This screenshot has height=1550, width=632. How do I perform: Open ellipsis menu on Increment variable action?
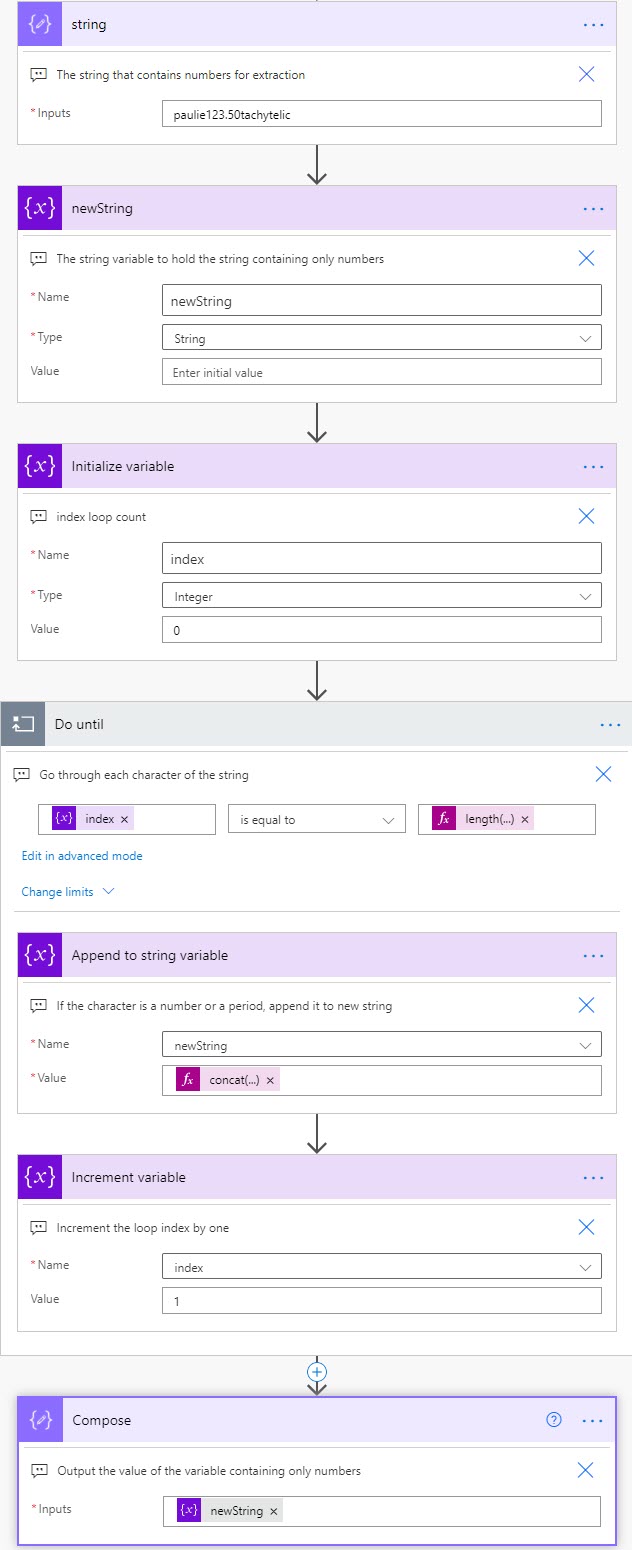[x=593, y=1177]
